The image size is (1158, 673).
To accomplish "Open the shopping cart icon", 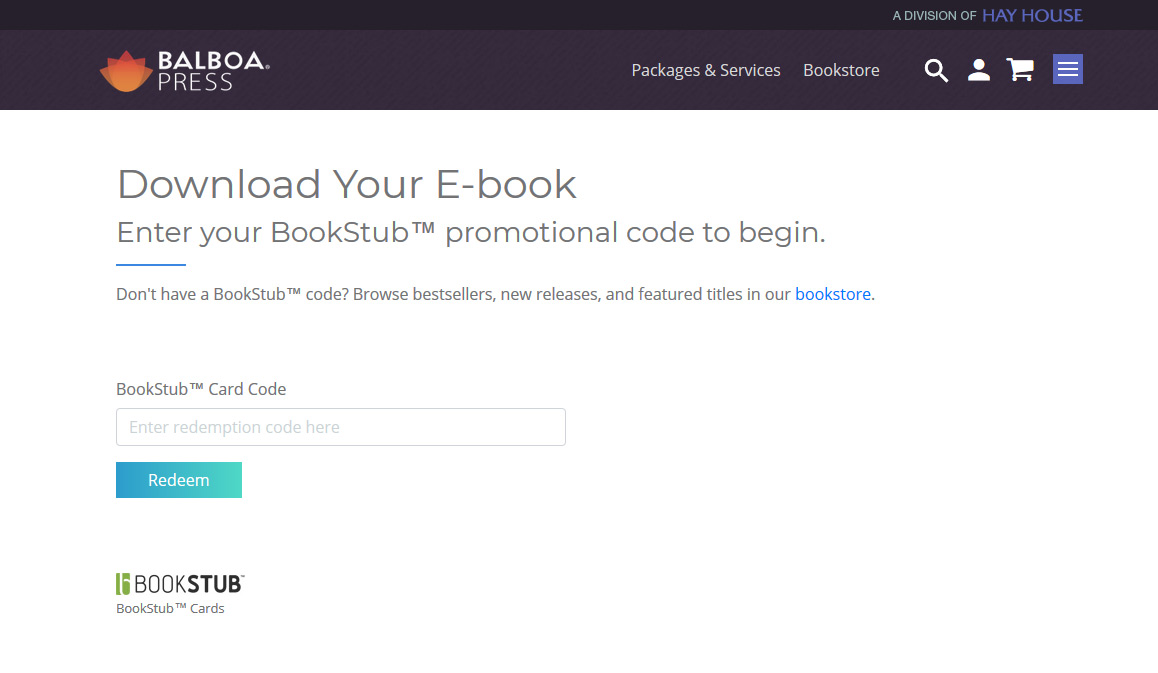I will pos(1020,70).
